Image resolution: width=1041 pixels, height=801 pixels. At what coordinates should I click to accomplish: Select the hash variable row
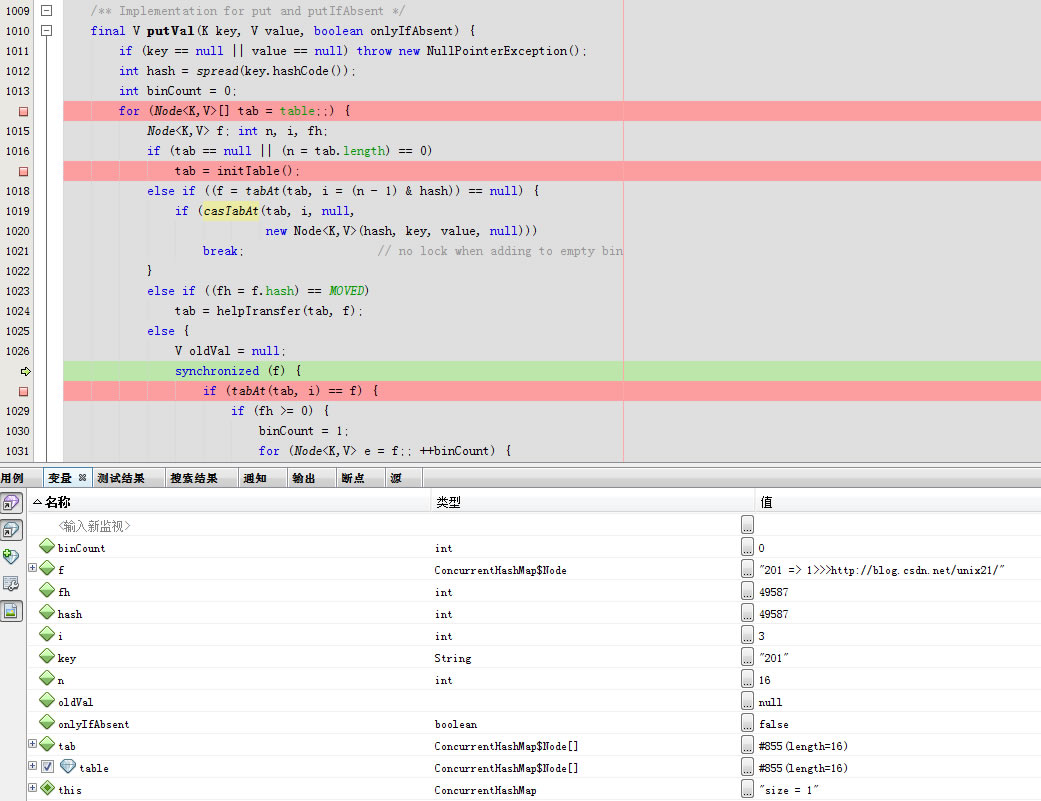click(x=534, y=614)
